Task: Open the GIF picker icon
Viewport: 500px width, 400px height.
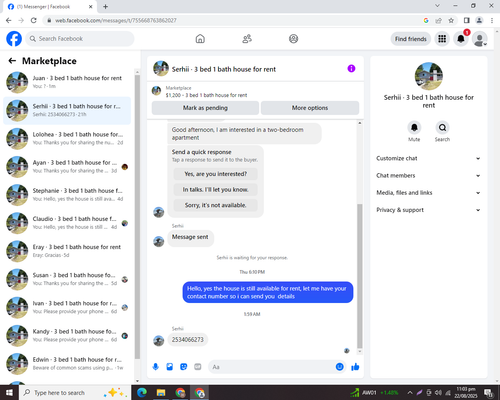Action: [x=198, y=367]
